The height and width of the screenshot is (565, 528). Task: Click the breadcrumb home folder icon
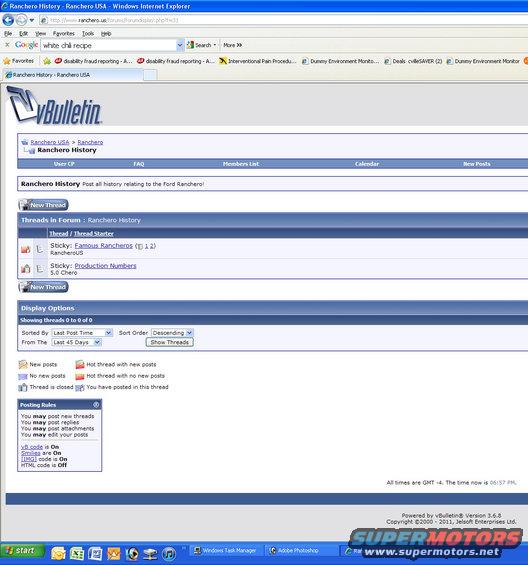(x=25, y=142)
